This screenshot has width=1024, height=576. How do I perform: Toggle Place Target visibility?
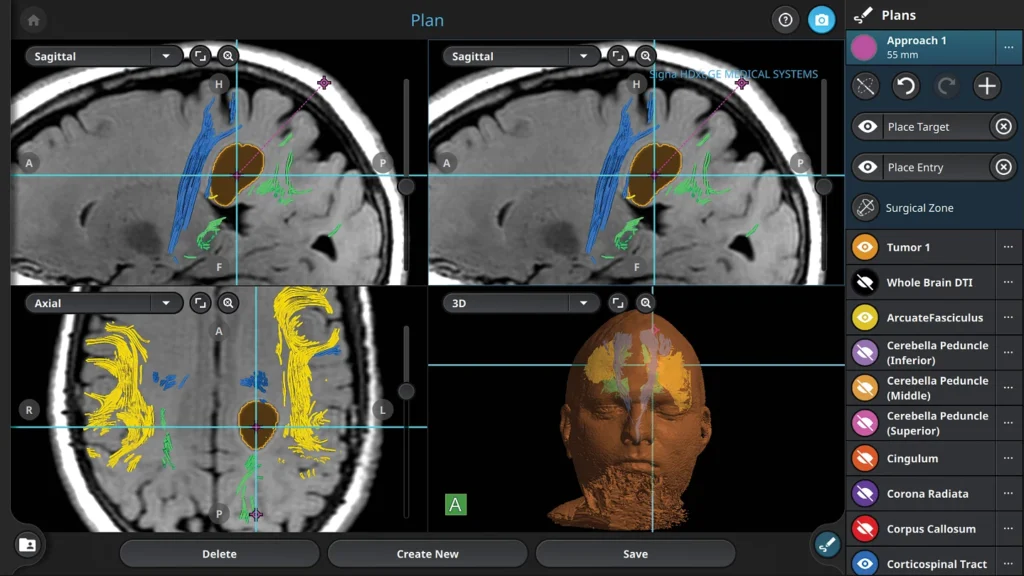(x=867, y=127)
